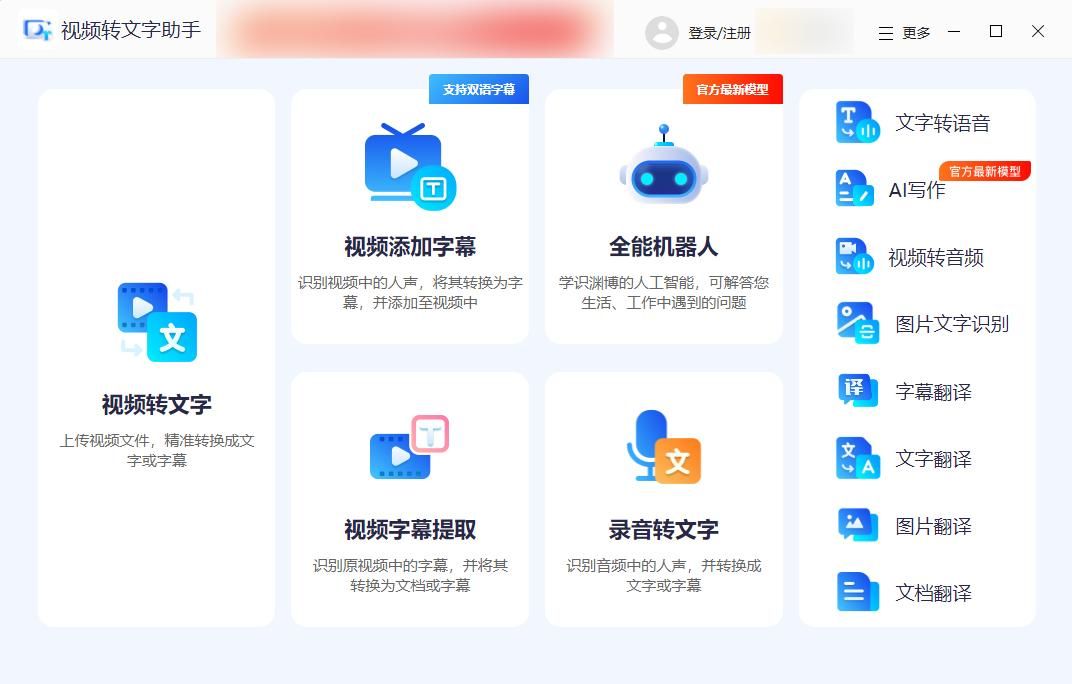Open the 更多 menu
Viewport: 1072px width, 684px height.
tap(904, 33)
